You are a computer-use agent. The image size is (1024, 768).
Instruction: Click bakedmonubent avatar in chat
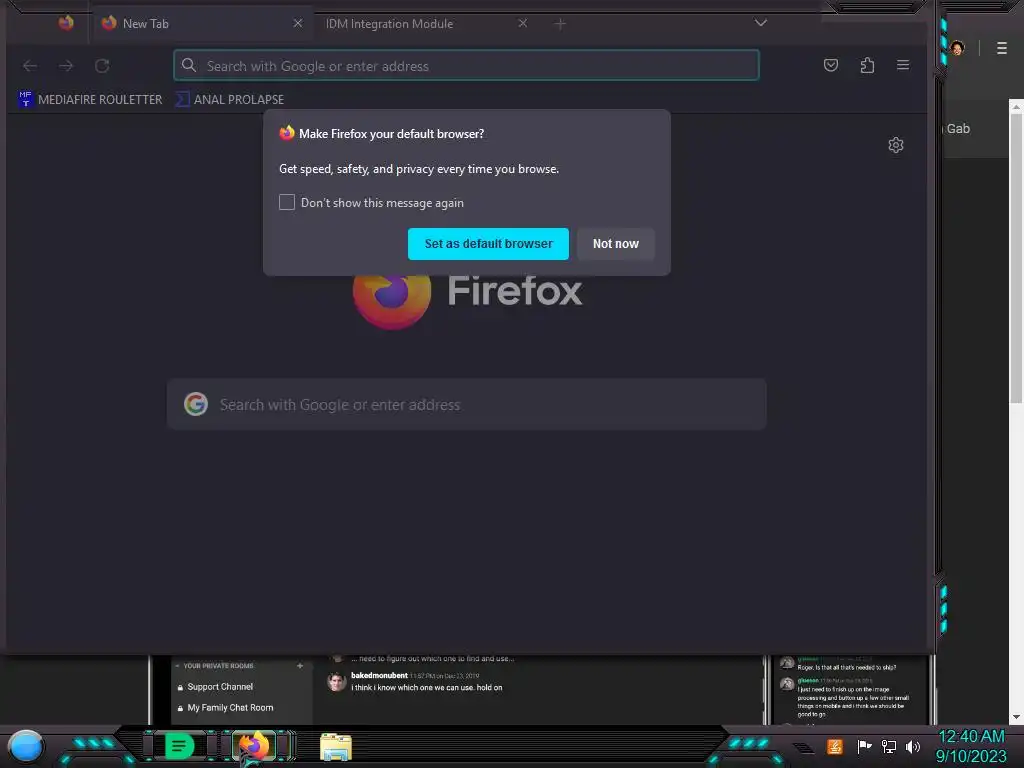(336, 682)
